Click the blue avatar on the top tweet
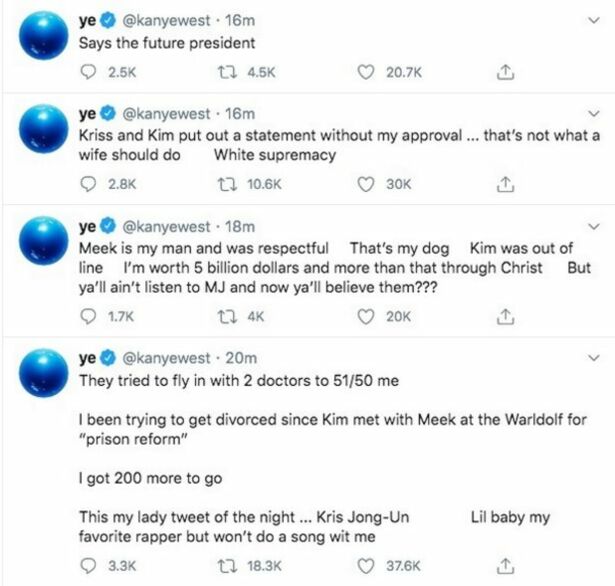615x586 pixels. [x=44, y=35]
